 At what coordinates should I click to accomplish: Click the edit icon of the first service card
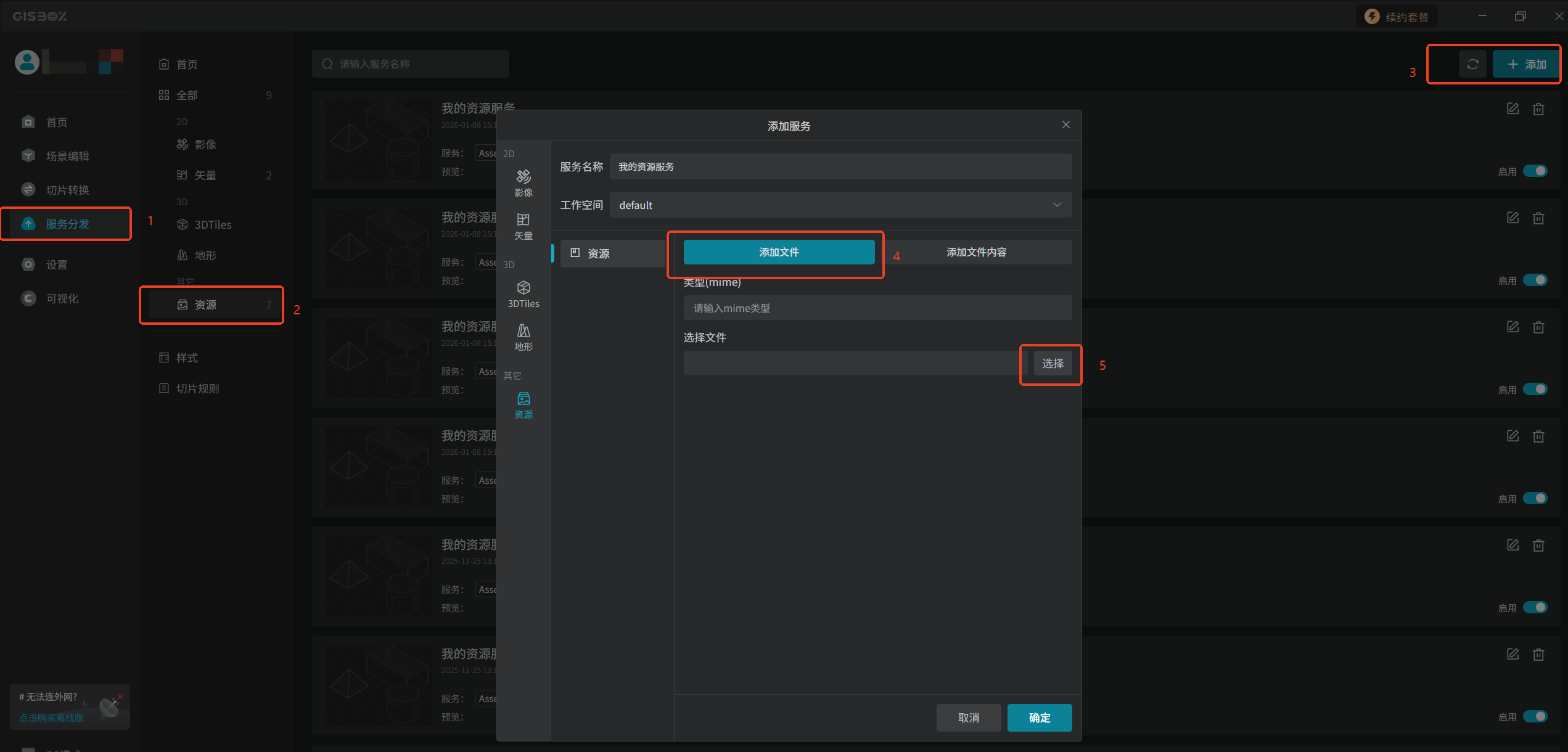(x=1513, y=108)
